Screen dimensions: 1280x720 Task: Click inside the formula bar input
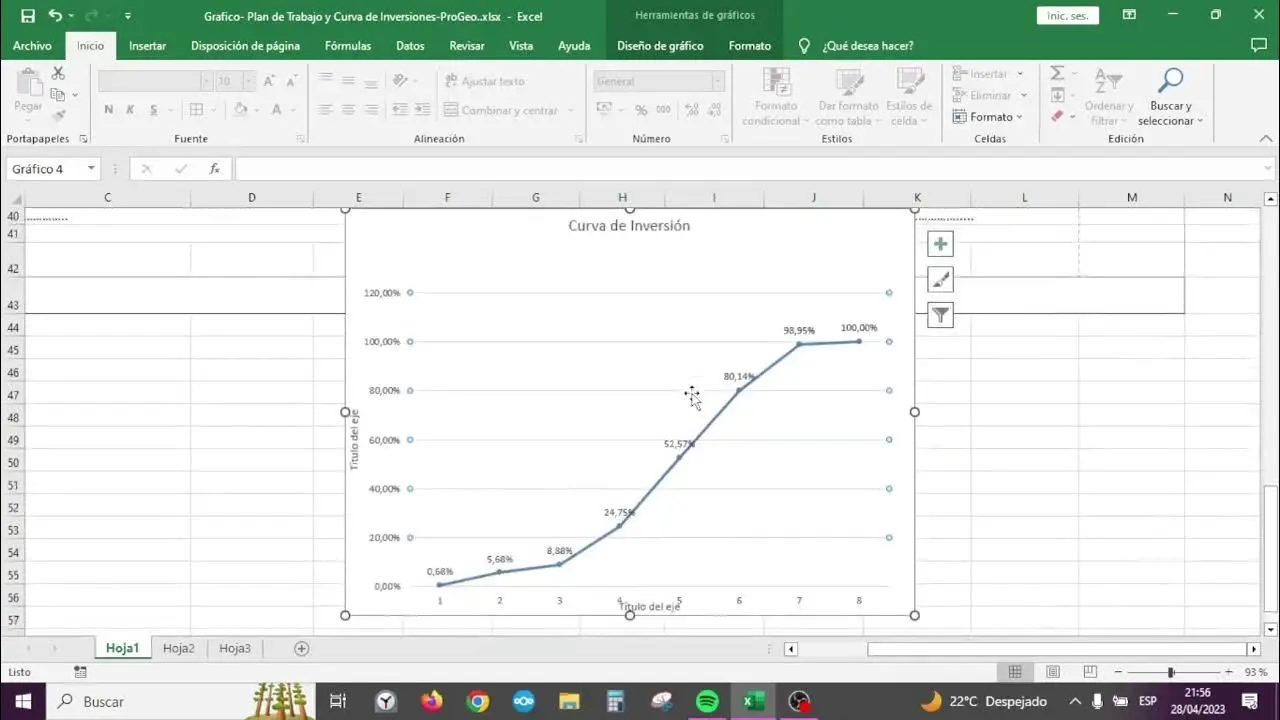coord(755,169)
